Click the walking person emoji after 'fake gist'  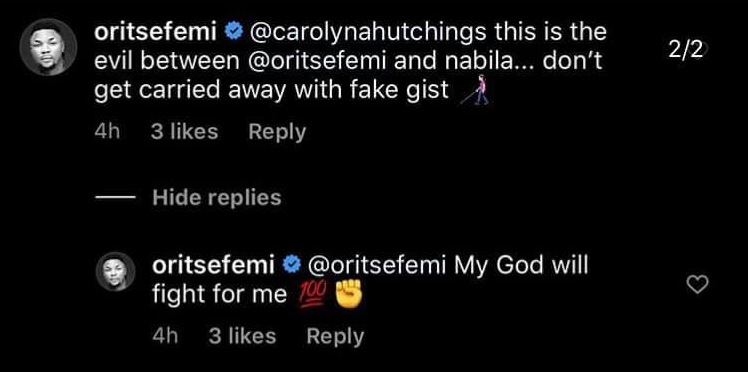coord(475,90)
